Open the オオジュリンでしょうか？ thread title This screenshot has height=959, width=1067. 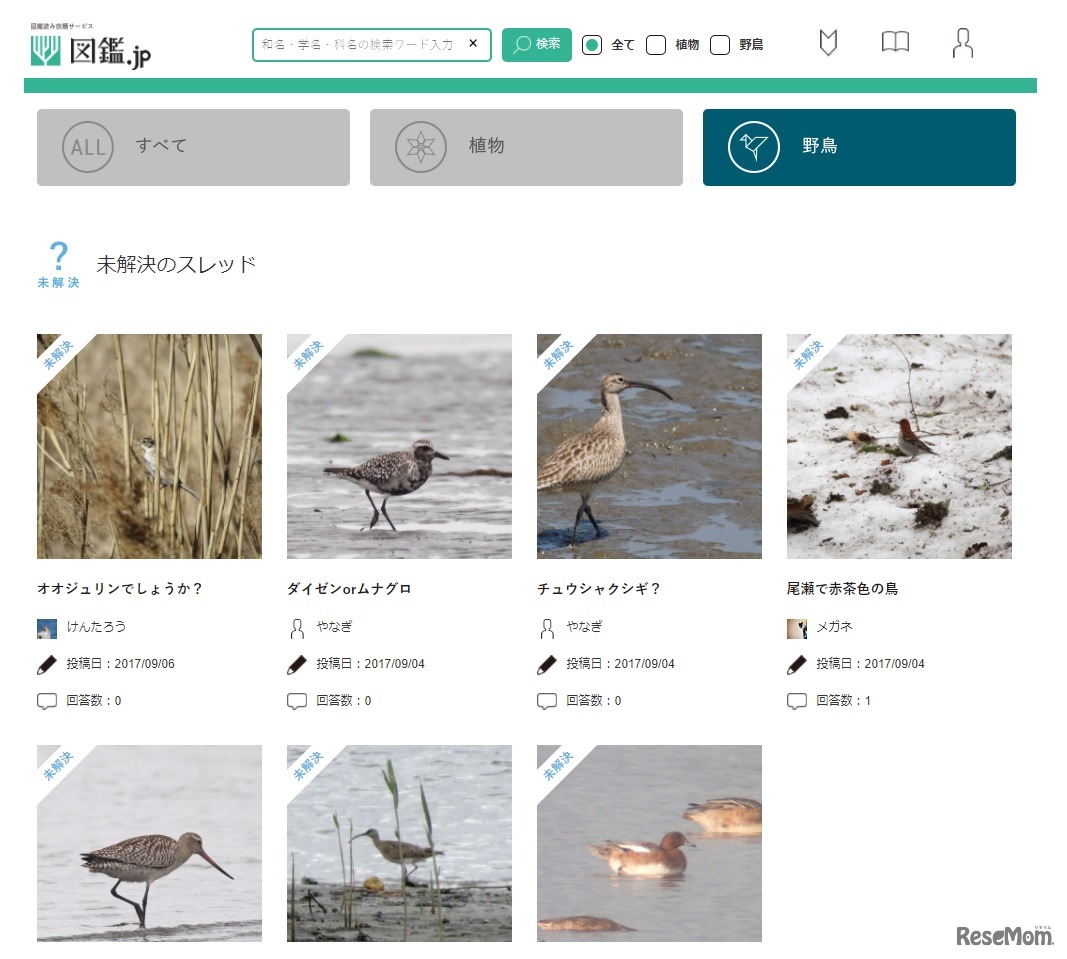(120, 589)
